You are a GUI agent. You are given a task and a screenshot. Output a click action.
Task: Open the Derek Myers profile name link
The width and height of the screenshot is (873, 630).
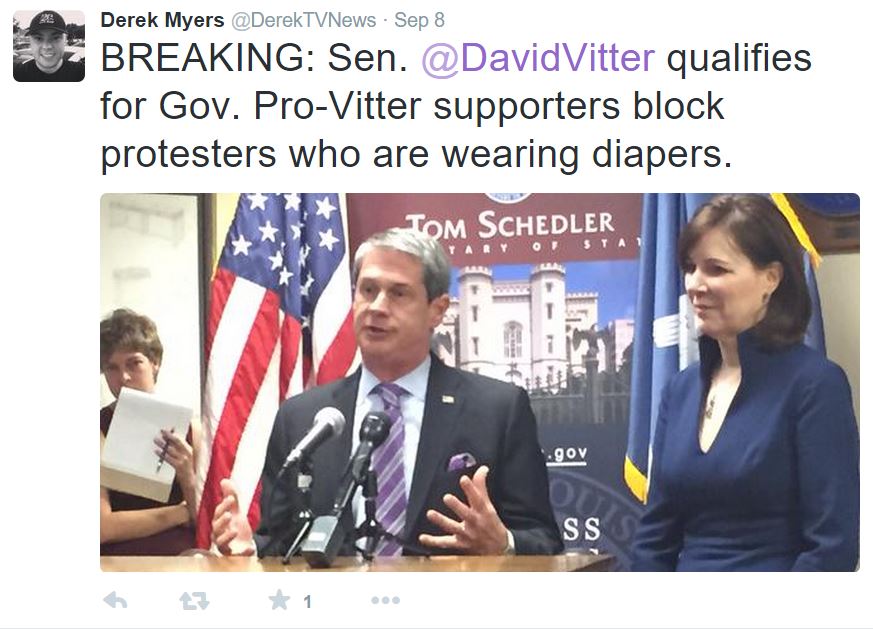tap(162, 20)
